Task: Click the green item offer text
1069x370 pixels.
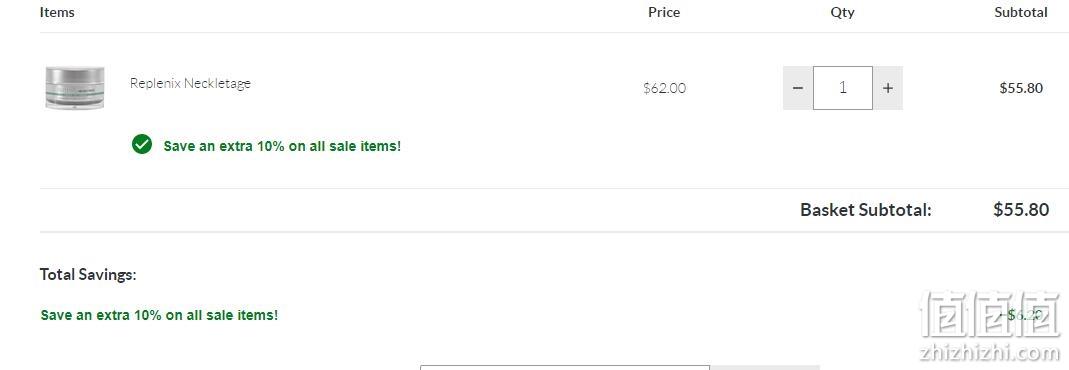Action: pos(282,146)
